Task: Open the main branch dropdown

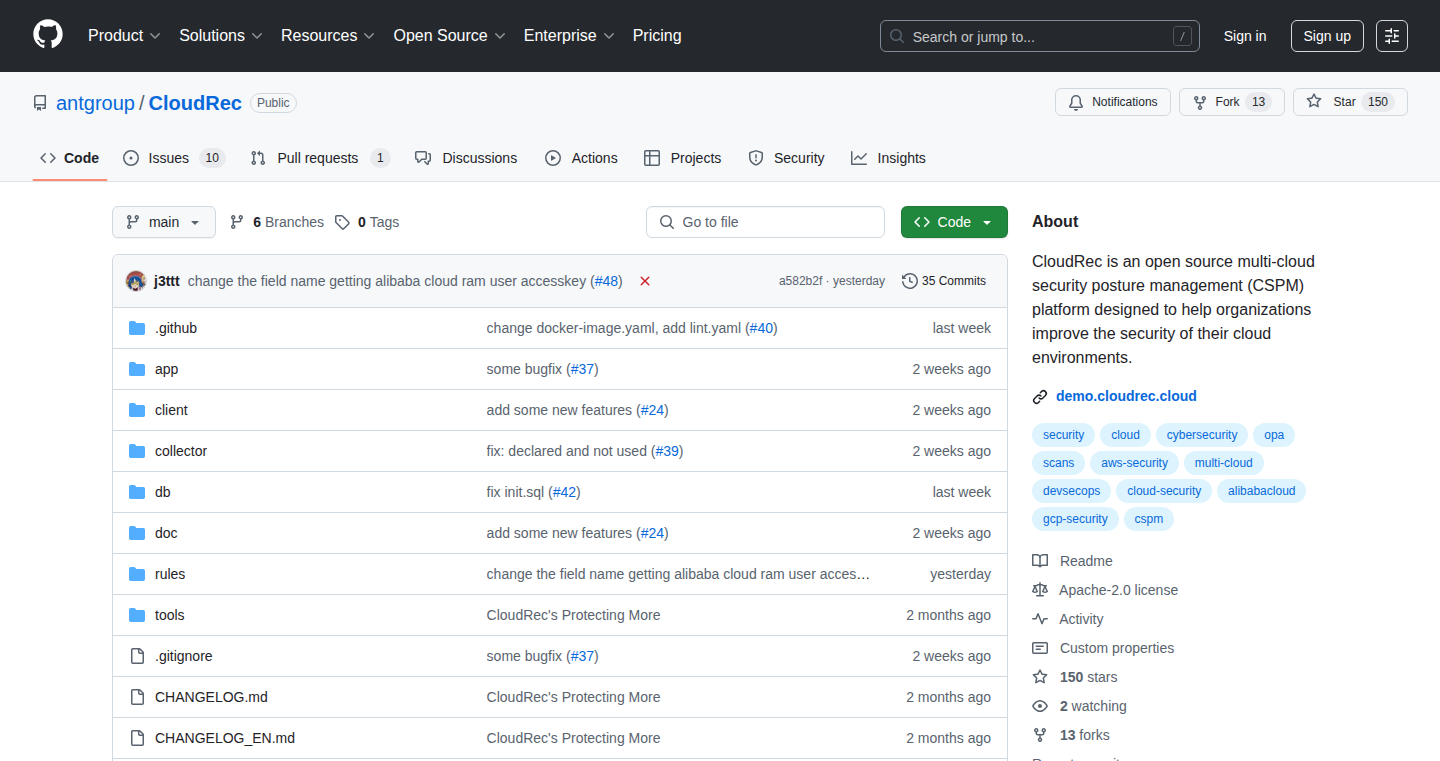Action: (x=164, y=222)
